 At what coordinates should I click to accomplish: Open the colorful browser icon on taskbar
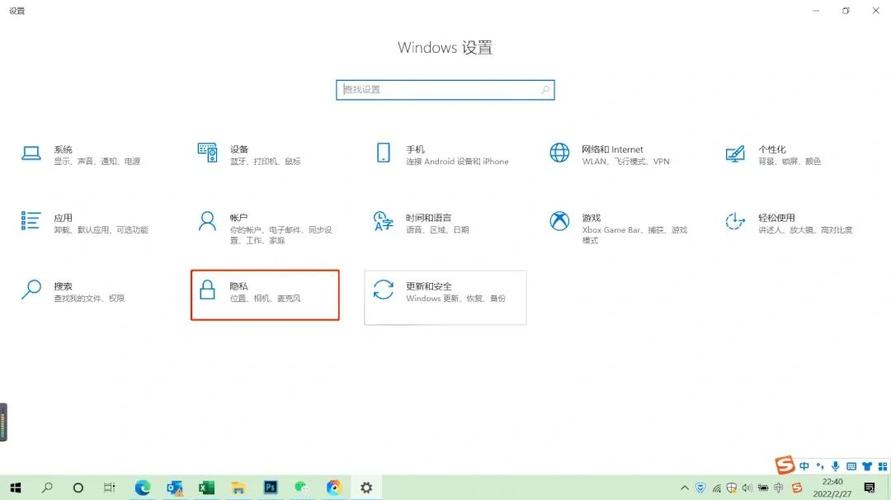334,488
